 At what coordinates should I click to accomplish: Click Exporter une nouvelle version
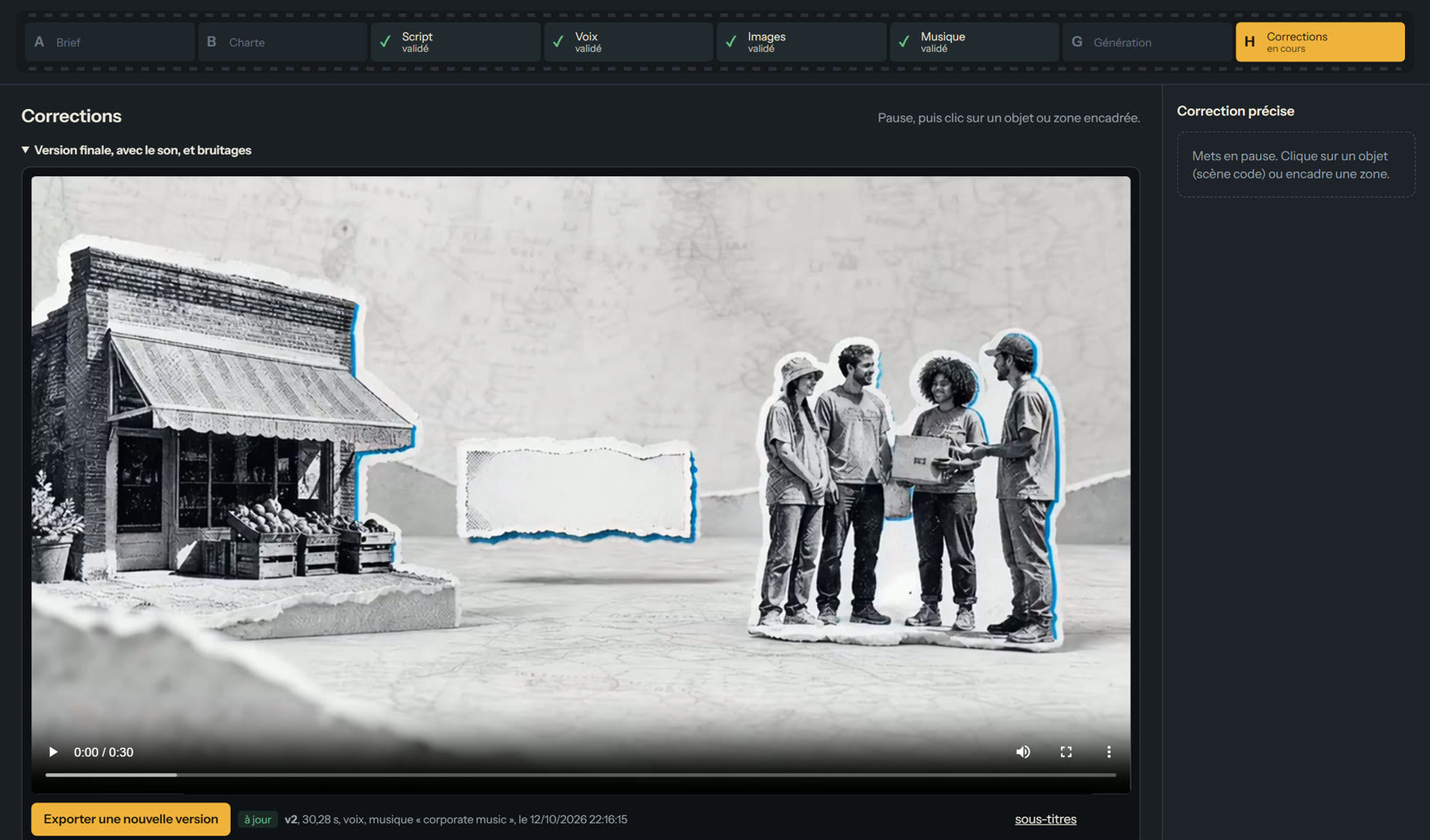(x=130, y=819)
